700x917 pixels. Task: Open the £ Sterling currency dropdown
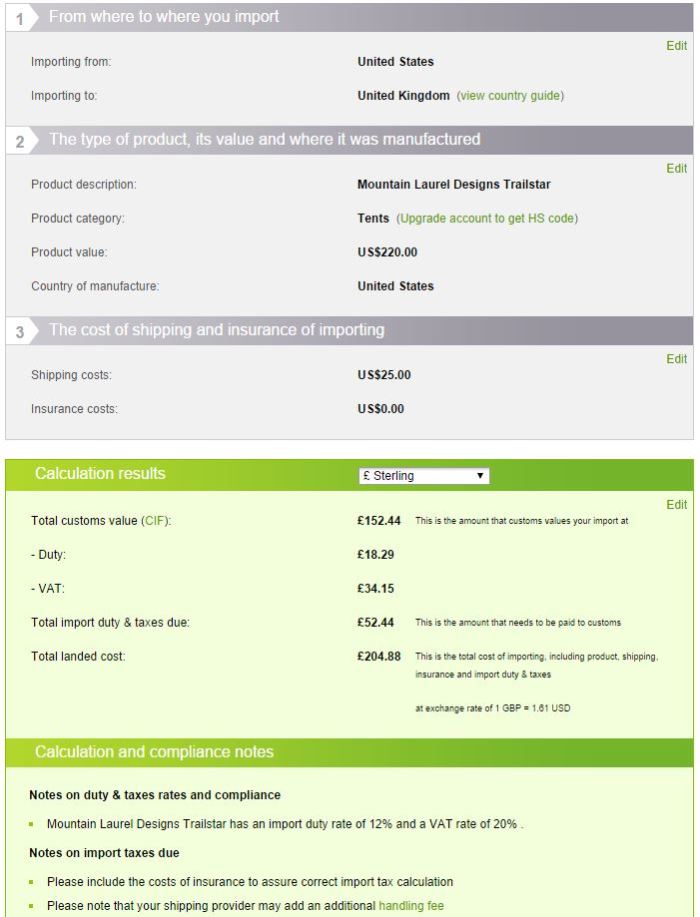pyautogui.click(x=425, y=475)
